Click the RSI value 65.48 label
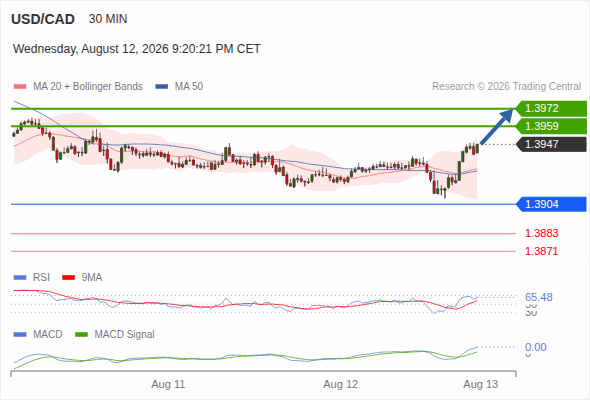The height and width of the screenshot is (400, 590). click(539, 297)
